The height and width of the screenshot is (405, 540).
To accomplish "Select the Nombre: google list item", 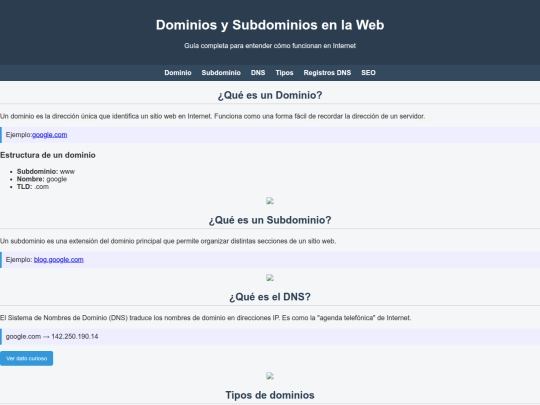I will coord(42,179).
